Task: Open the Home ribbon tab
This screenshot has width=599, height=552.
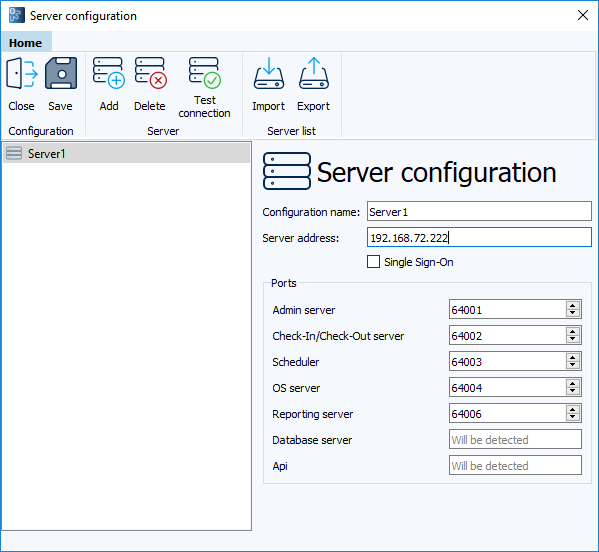Action: coord(26,42)
